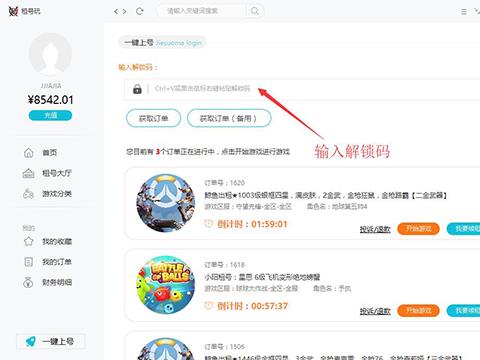Click the teal button of order 1618
Image resolution: width=480 pixels, height=360 pixels.
(463, 311)
